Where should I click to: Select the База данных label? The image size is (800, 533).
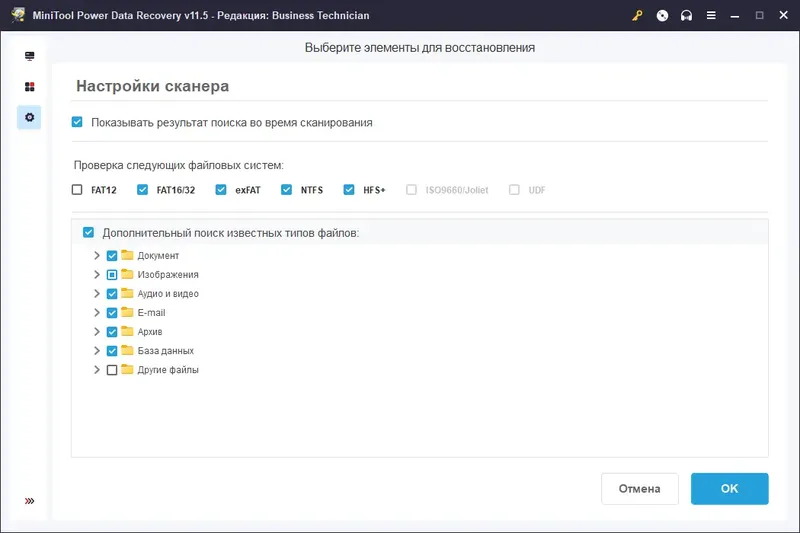(x=165, y=351)
